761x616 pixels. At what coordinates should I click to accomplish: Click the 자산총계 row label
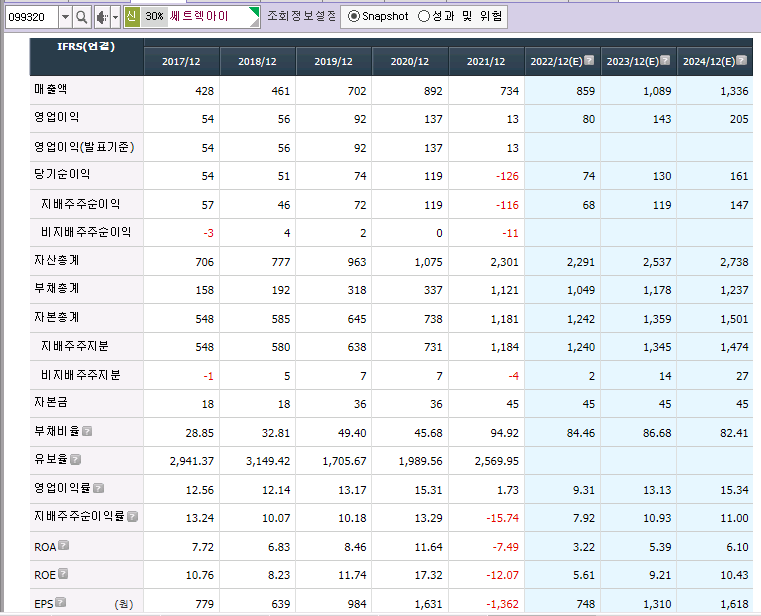56,260
